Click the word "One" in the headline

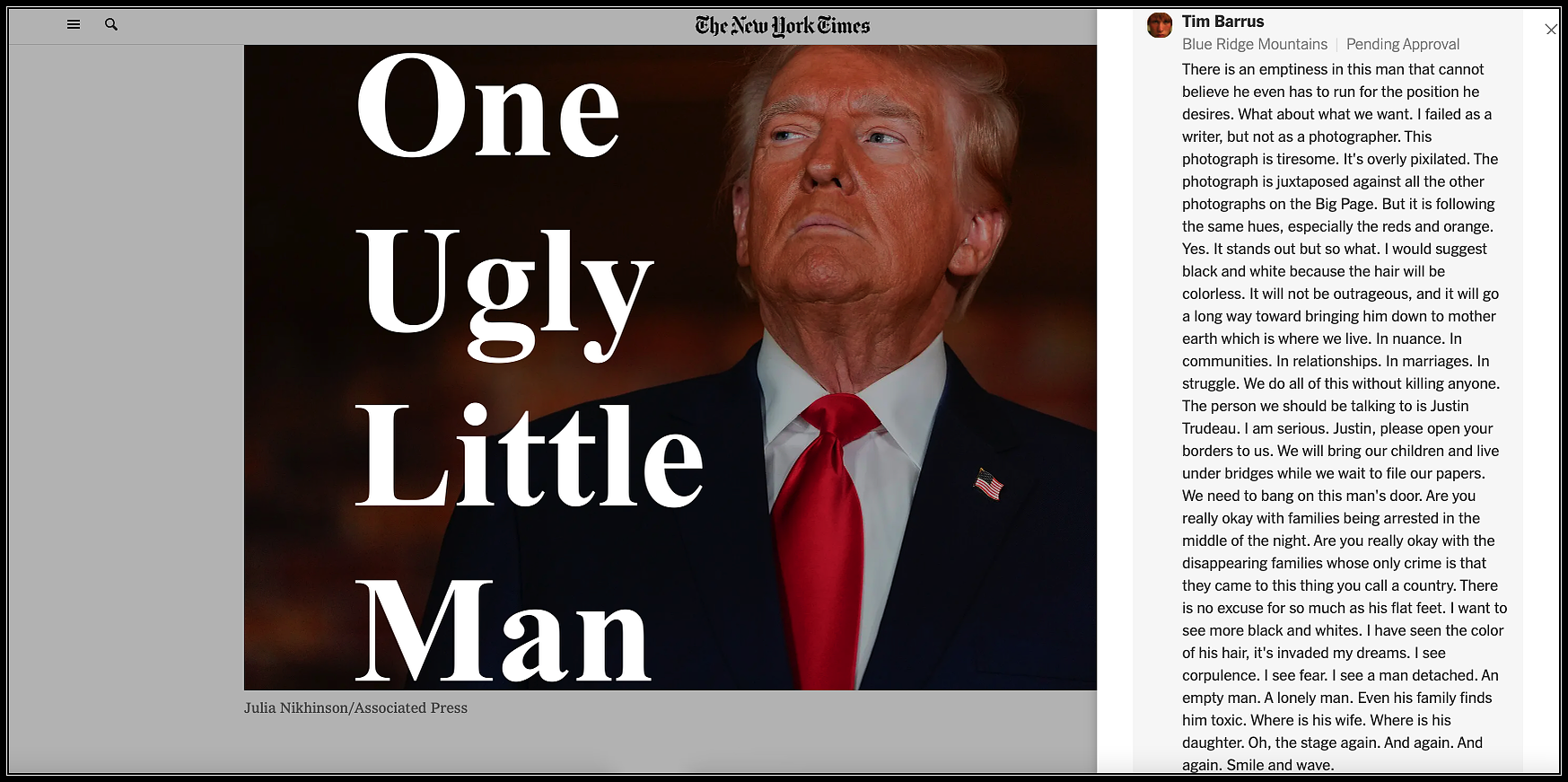(x=488, y=106)
